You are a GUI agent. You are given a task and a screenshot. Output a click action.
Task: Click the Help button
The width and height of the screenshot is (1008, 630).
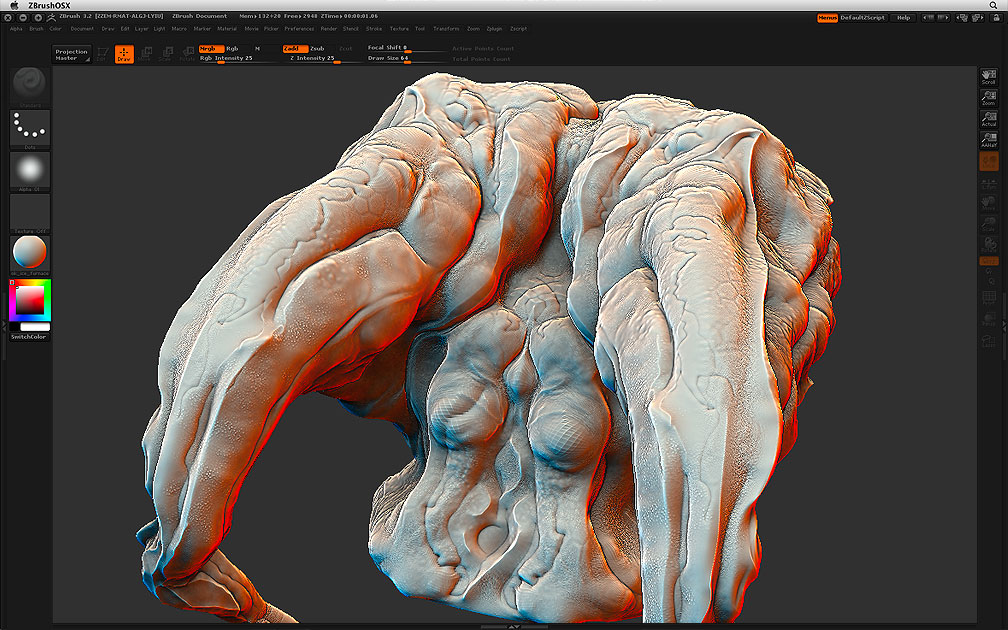[x=903, y=18]
